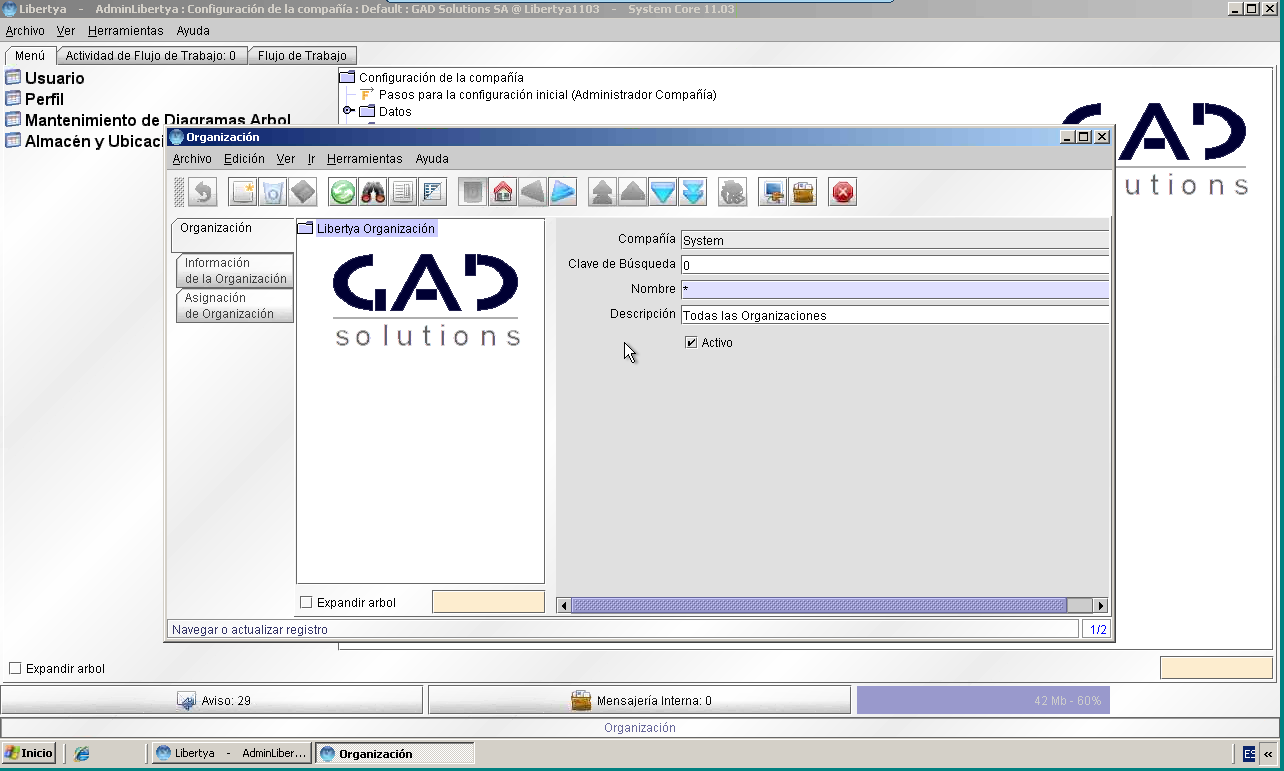
Task: Click the gray diamond save icon
Action: tap(303, 191)
